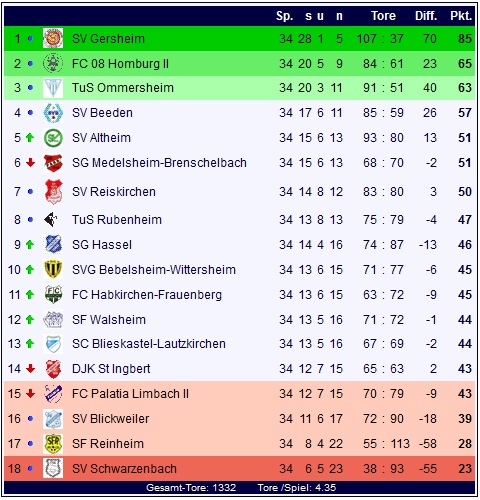The height and width of the screenshot is (500, 480).
Task: Click the SG Hassel blue shield logo
Action: pyautogui.click(x=53, y=244)
